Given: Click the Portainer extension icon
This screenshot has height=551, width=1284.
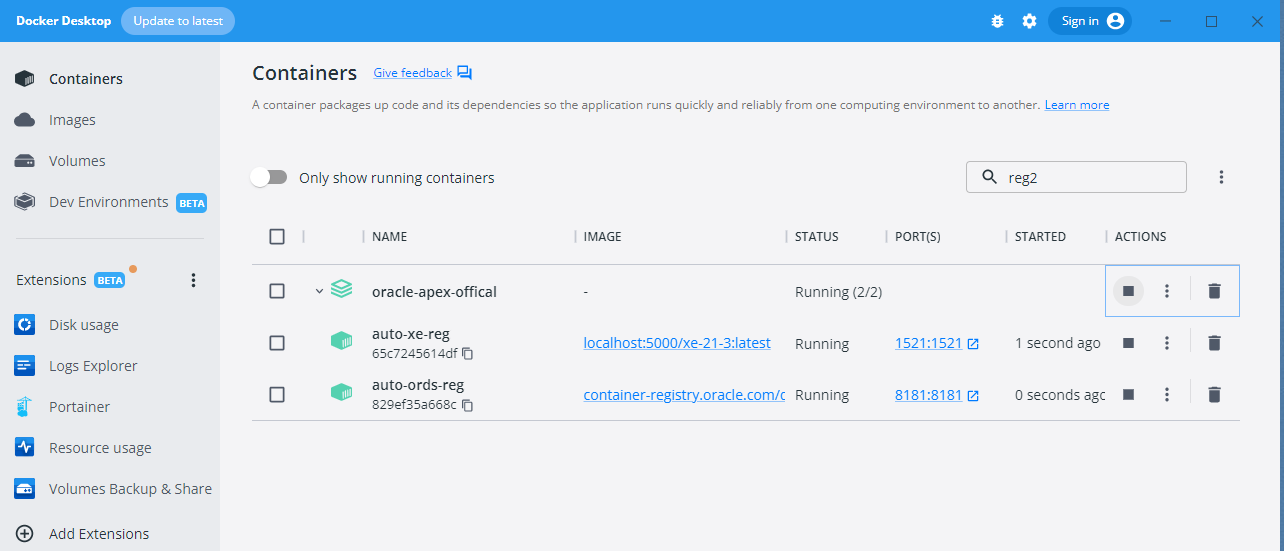Looking at the screenshot, I should tap(25, 407).
